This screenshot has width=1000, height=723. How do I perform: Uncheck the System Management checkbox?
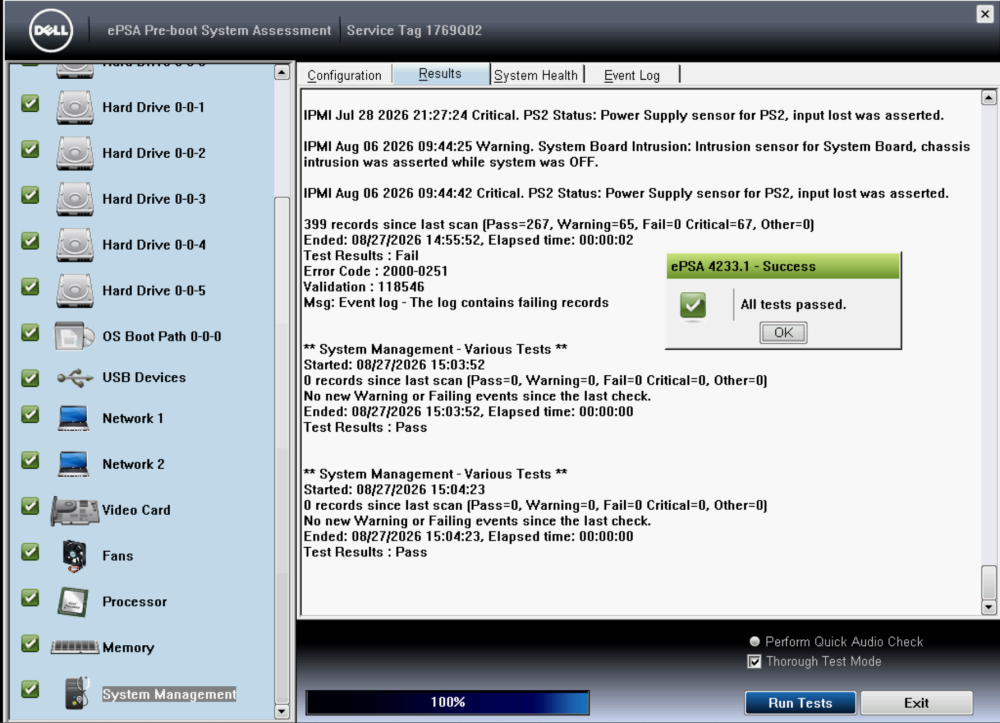pos(30,689)
